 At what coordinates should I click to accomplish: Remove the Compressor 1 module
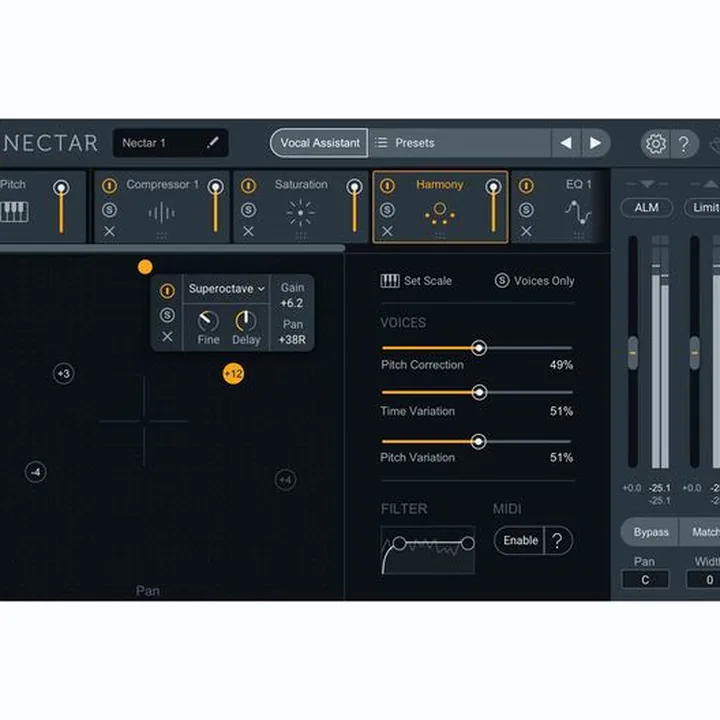(x=109, y=231)
